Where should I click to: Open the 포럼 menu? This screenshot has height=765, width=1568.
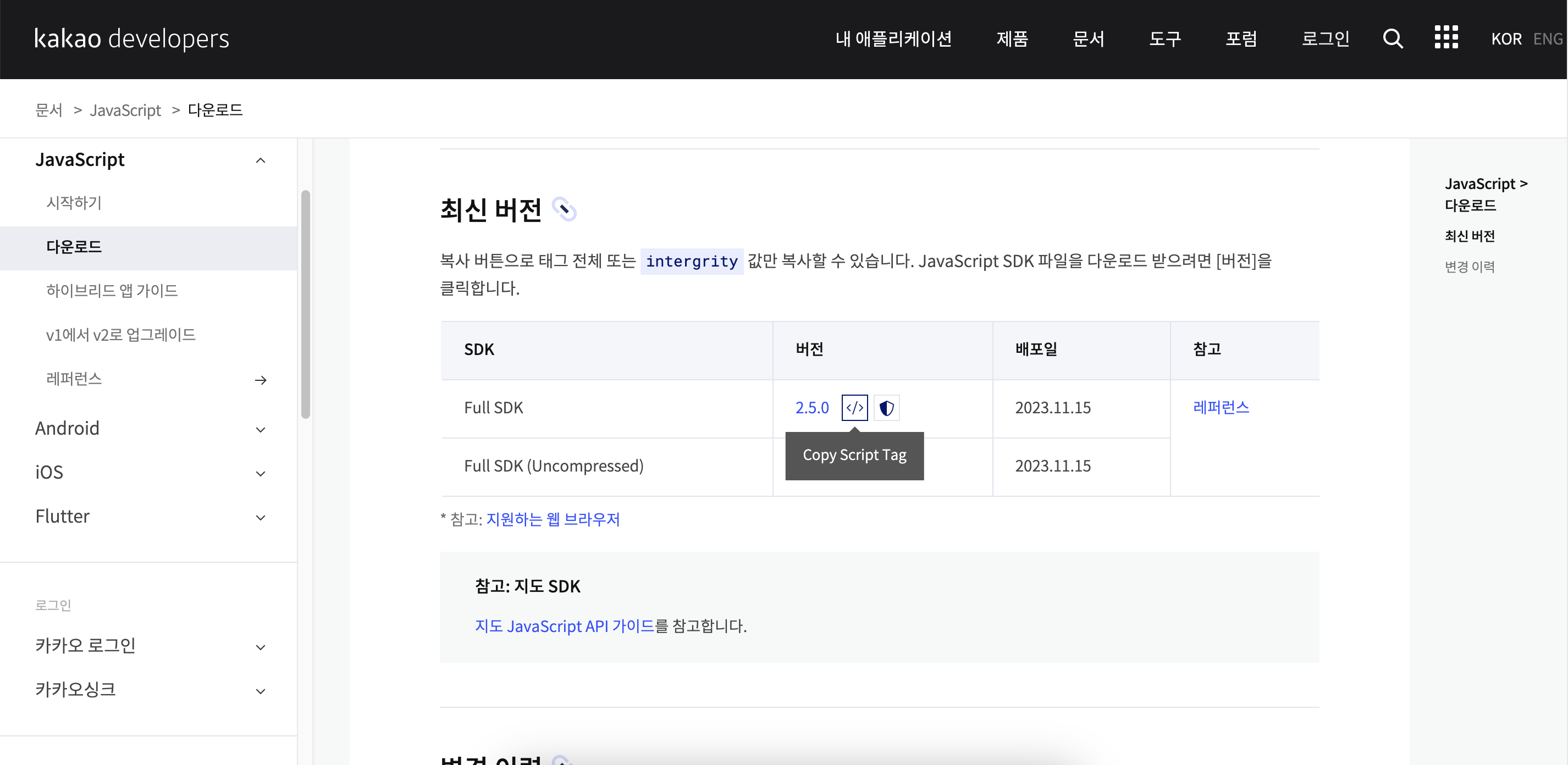[1242, 38]
